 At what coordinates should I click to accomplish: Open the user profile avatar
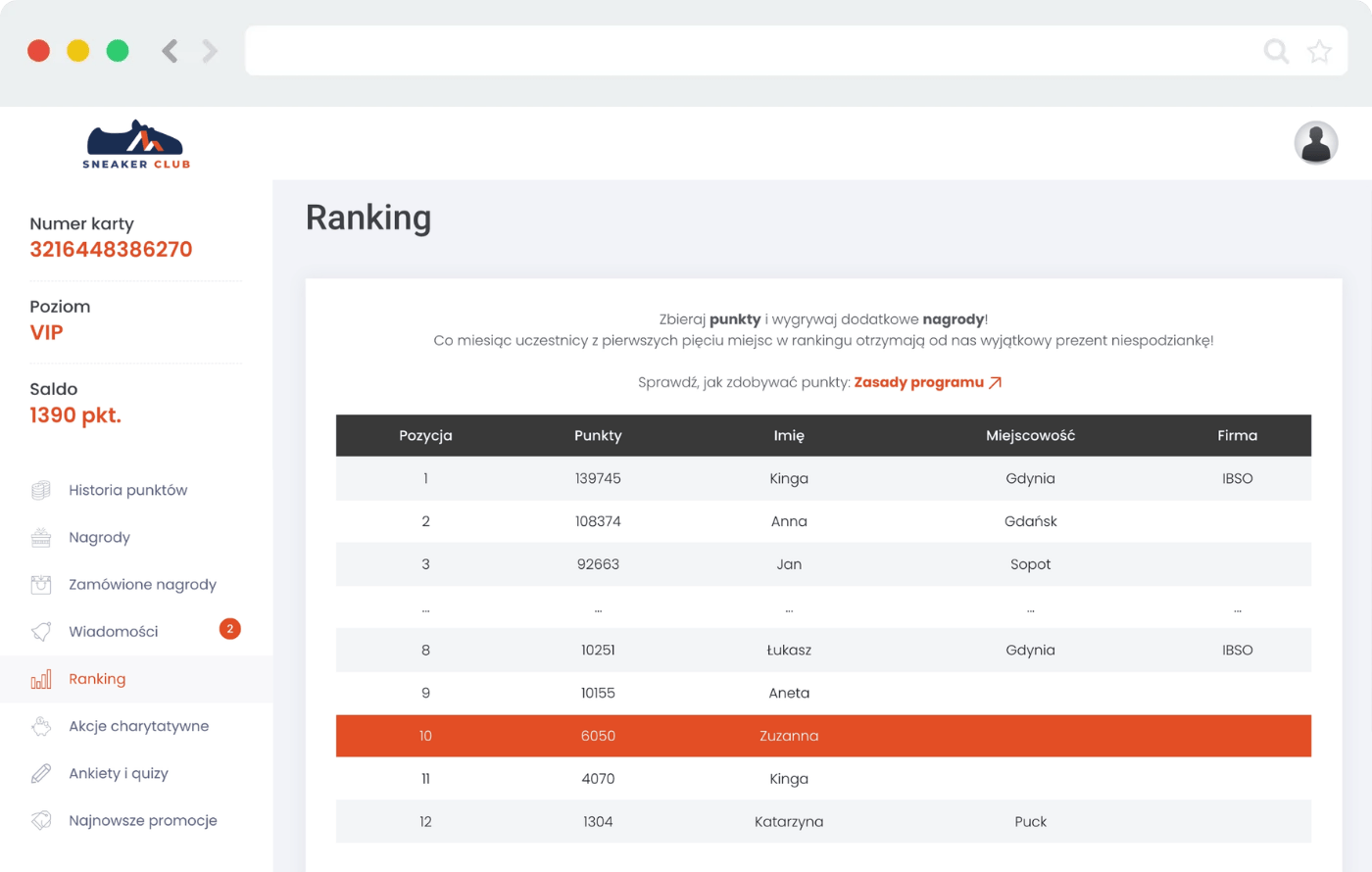point(1315,143)
